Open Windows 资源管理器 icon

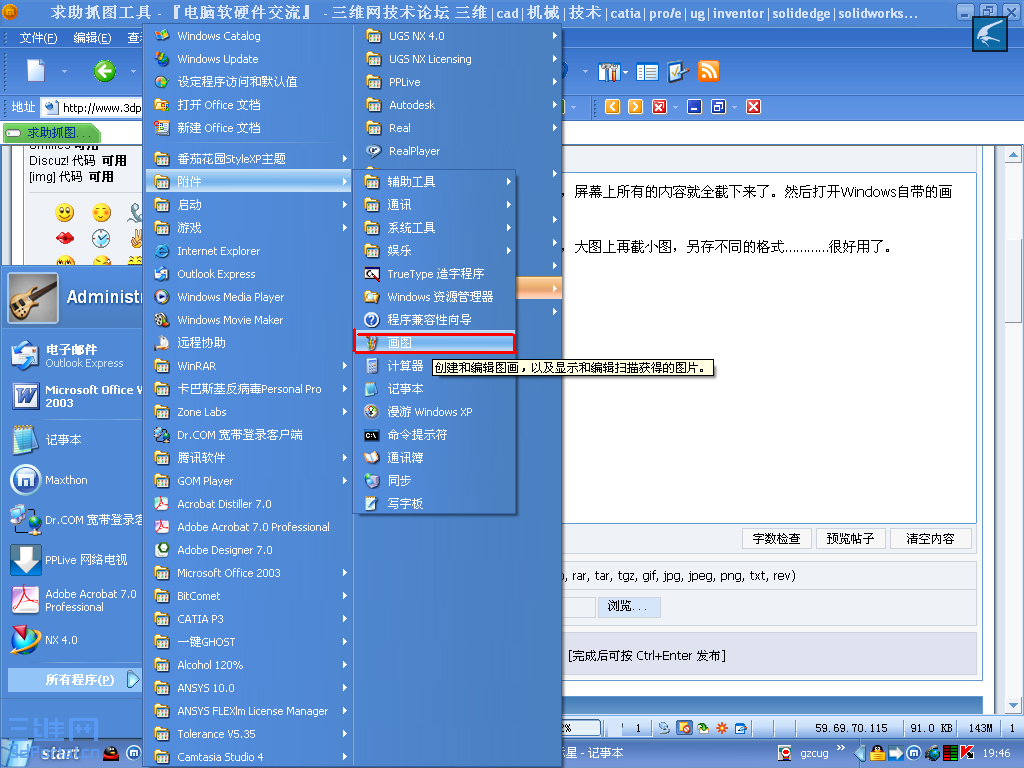pos(372,296)
